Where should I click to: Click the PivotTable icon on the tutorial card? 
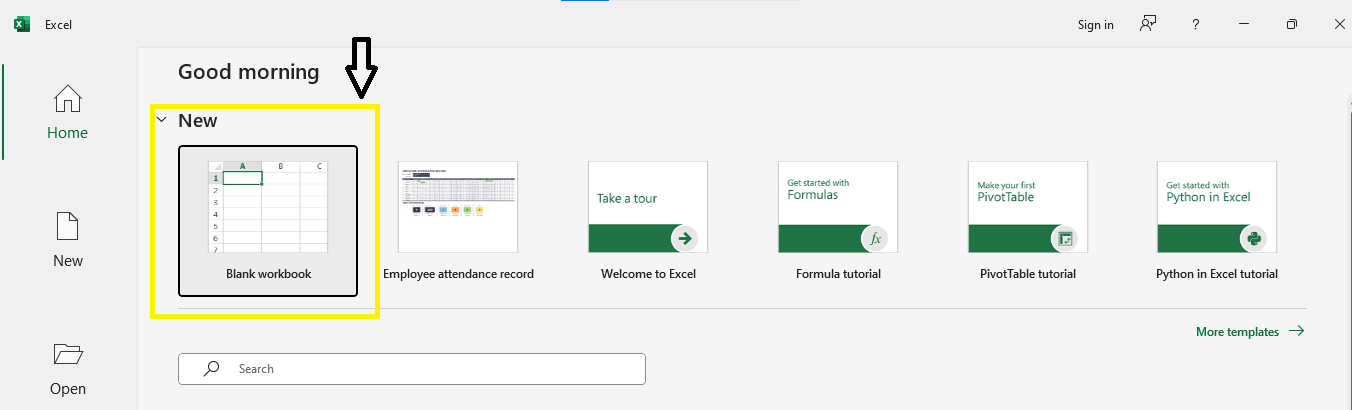click(1065, 238)
